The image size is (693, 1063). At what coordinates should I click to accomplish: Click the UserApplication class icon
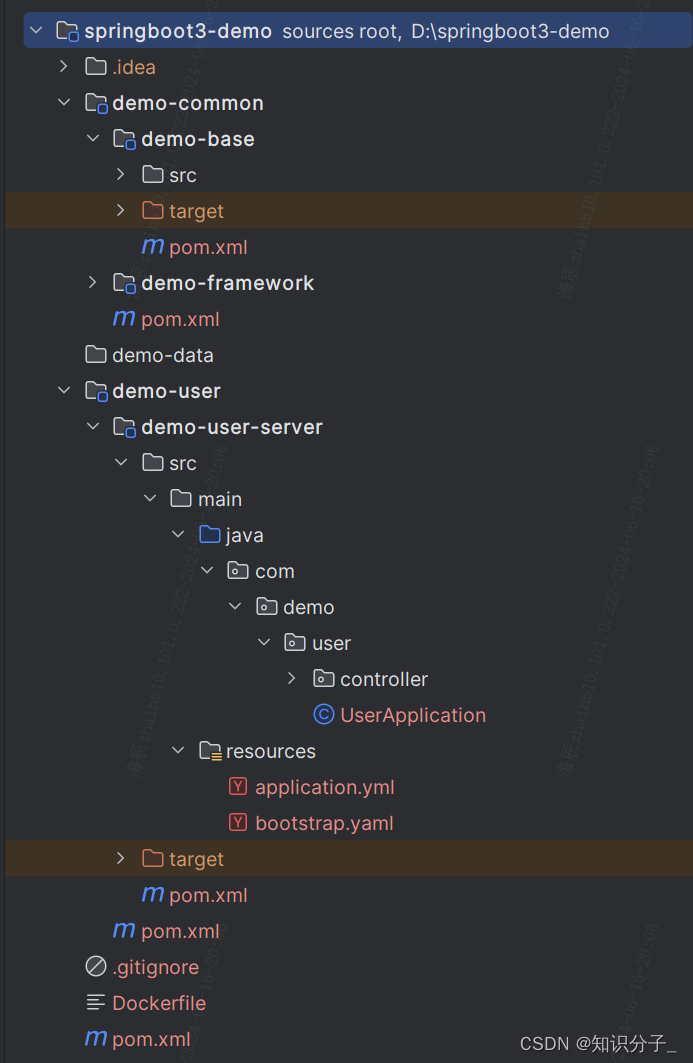coord(323,714)
